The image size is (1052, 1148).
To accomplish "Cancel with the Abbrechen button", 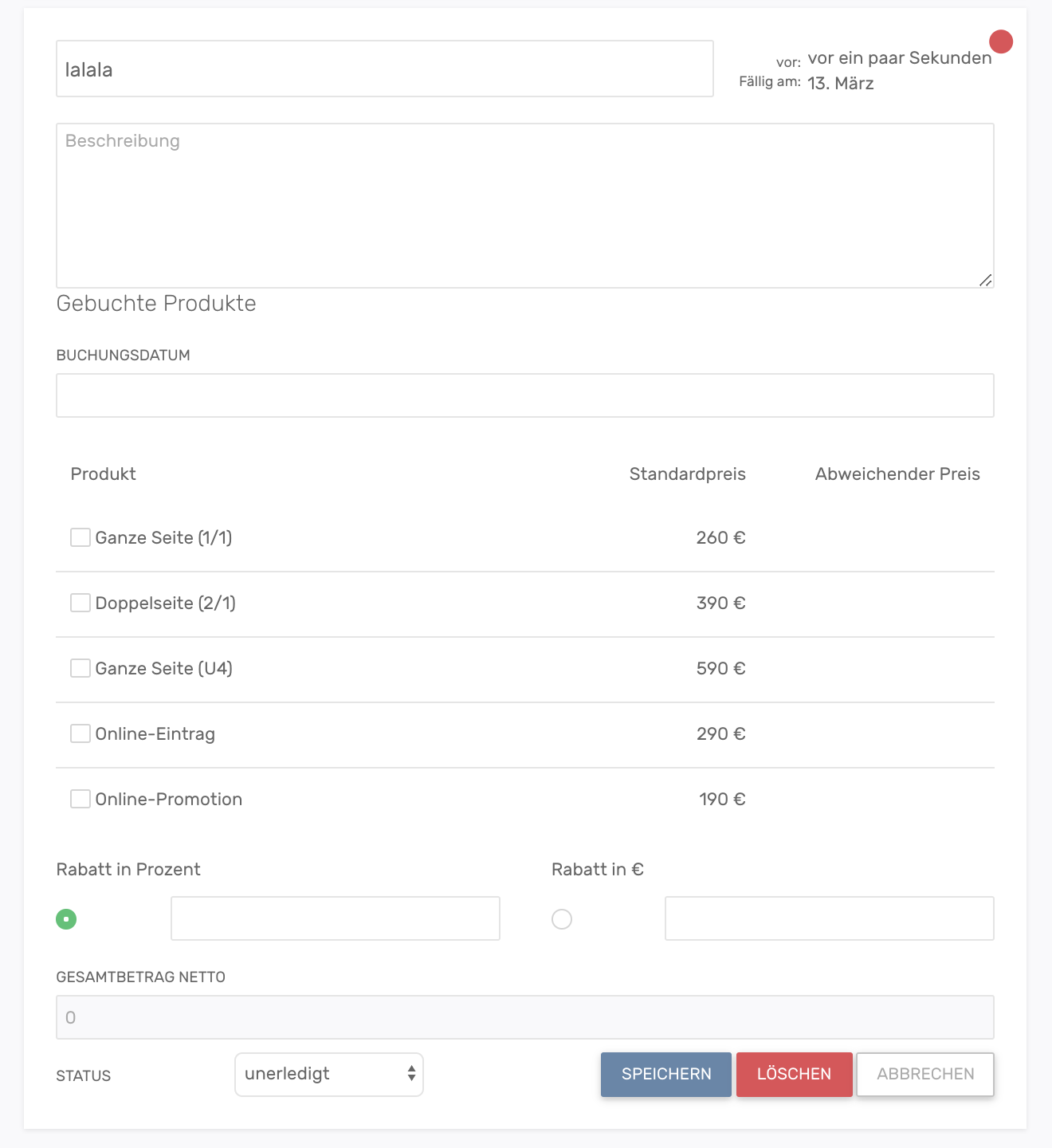I will [x=924, y=1074].
